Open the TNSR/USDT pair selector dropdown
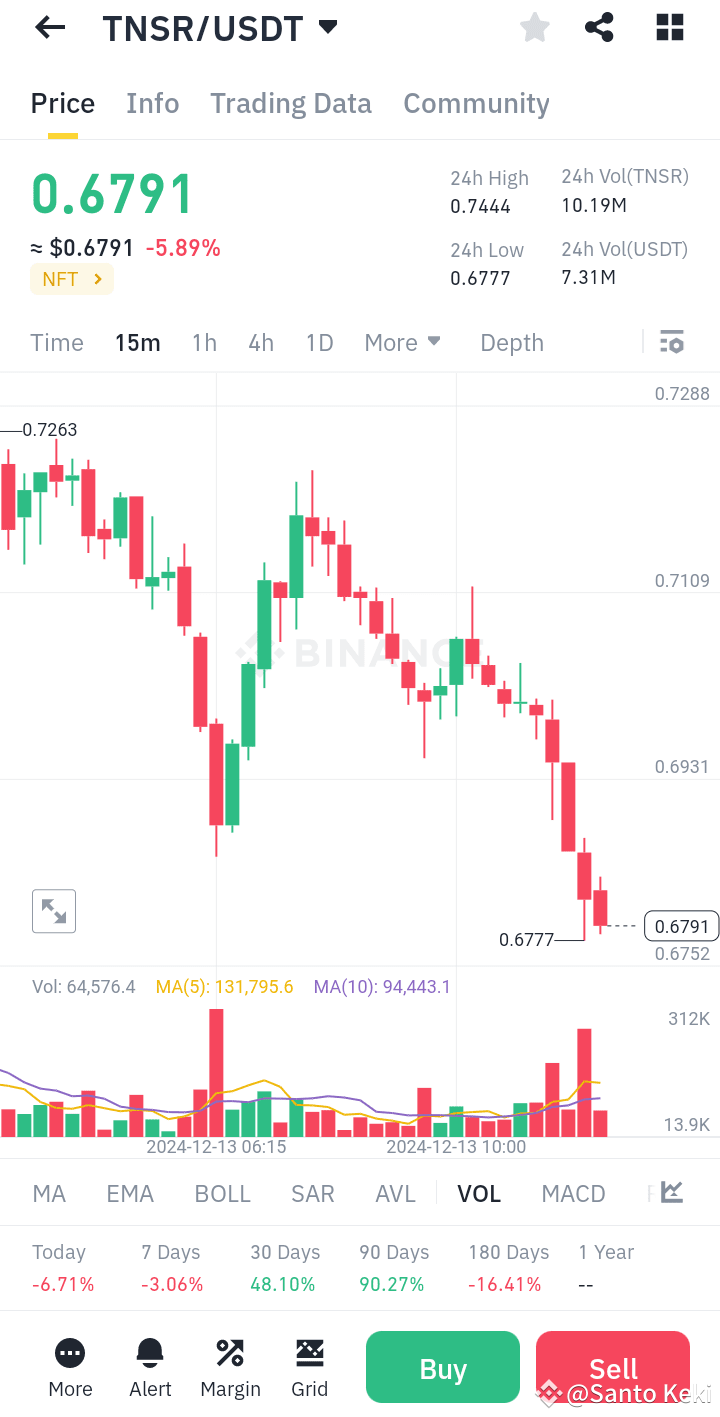Screen dimensions: 720x1417 [x=327, y=27]
